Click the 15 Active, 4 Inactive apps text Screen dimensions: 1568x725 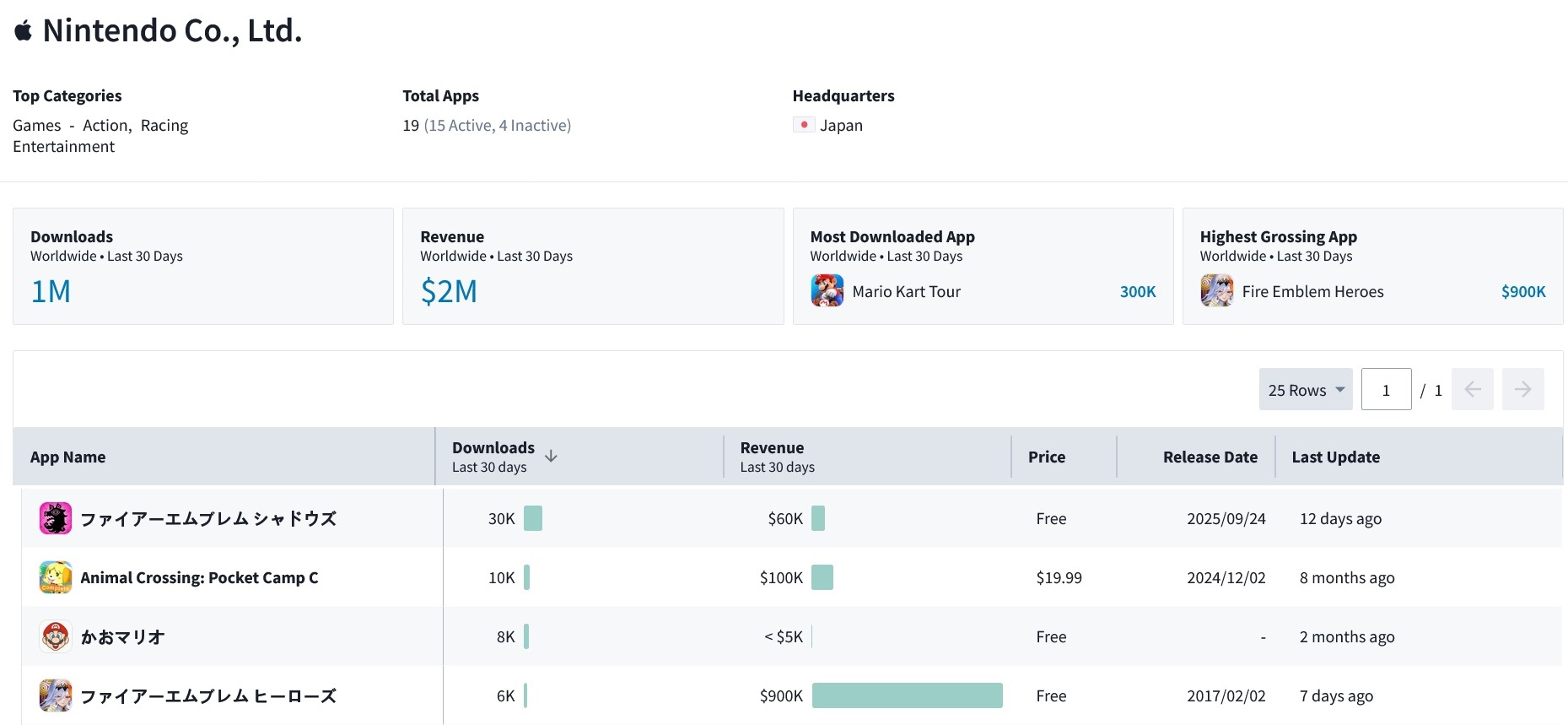tap(498, 125)
